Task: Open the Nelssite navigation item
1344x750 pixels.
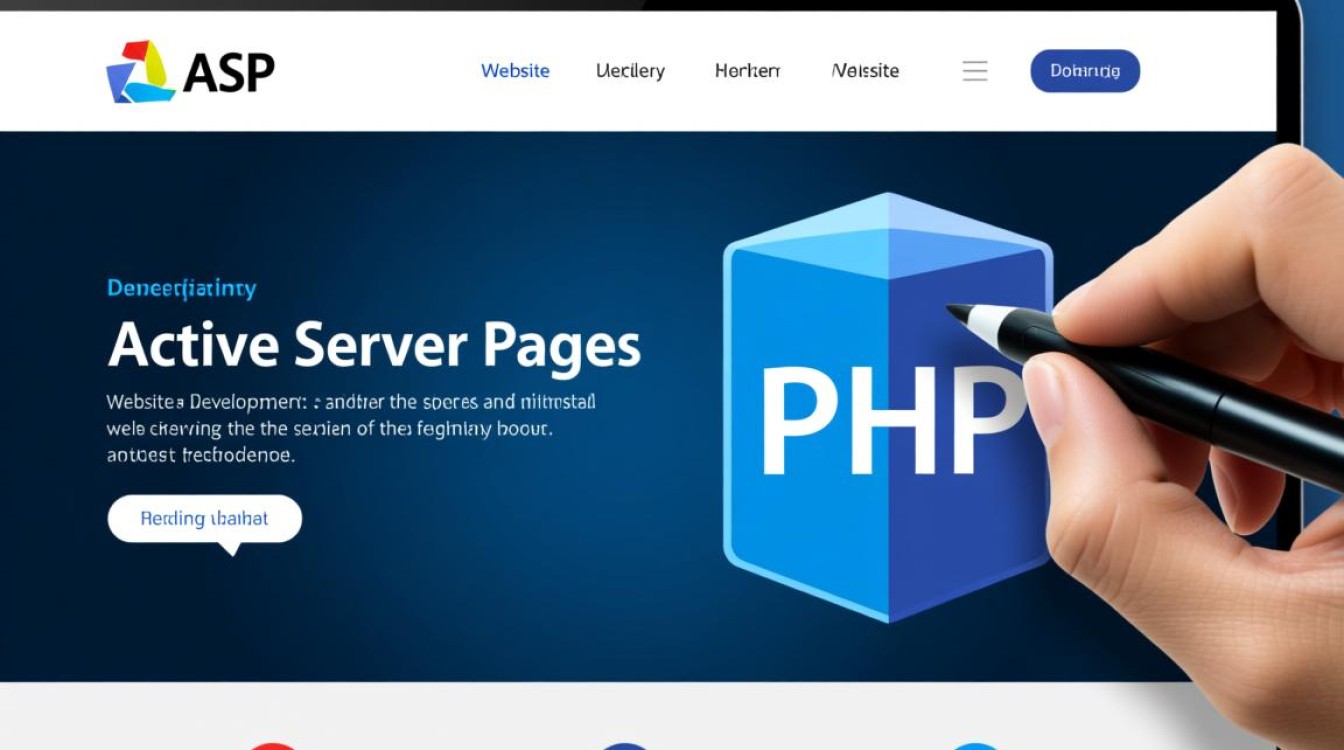Action: (865, 71)
